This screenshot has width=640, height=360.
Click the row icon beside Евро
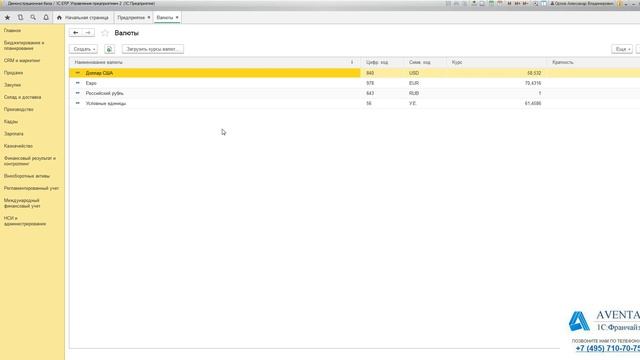tap(78, 83)
